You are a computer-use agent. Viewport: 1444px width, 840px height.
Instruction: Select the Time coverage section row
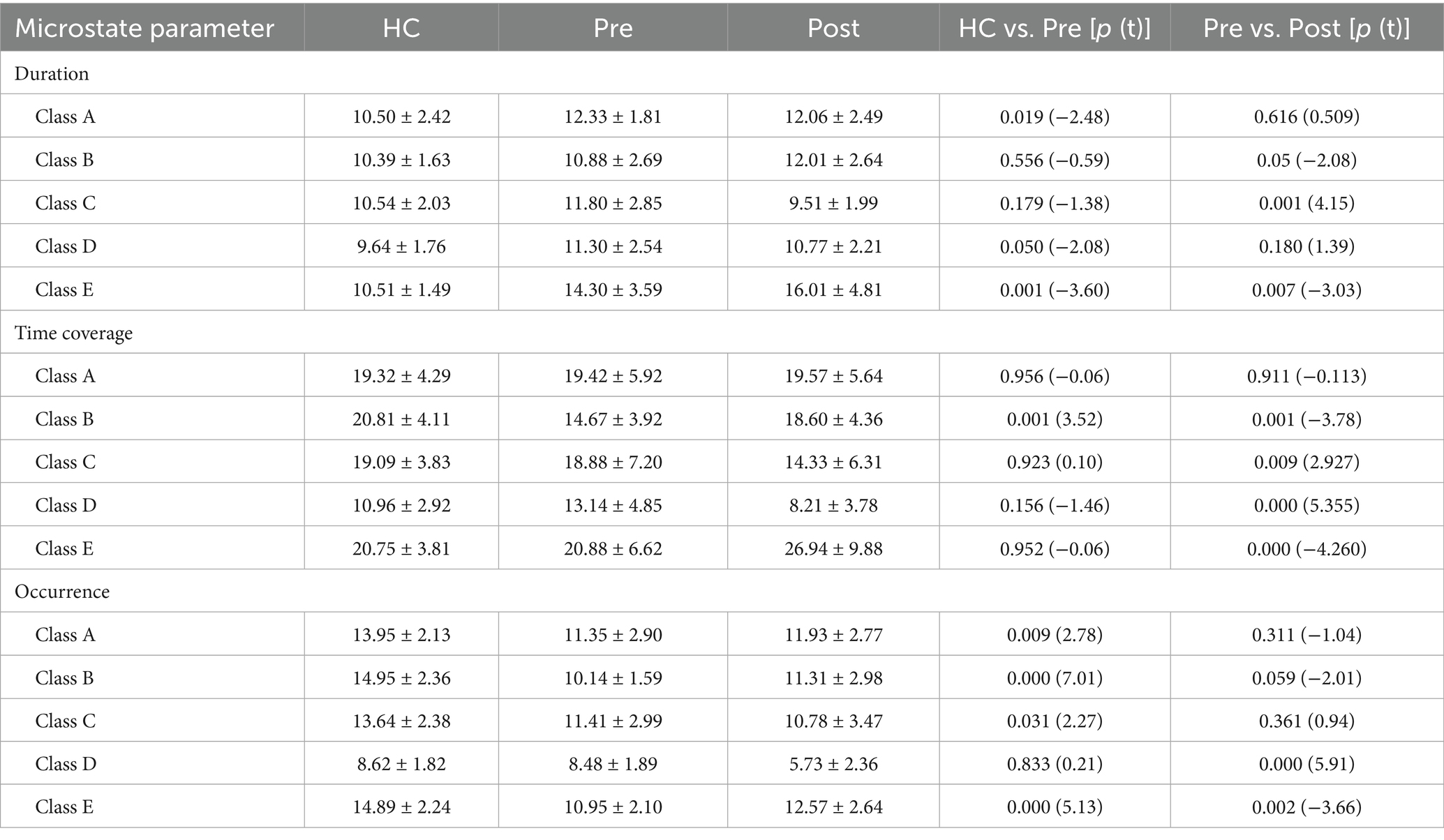click(74, 333)
